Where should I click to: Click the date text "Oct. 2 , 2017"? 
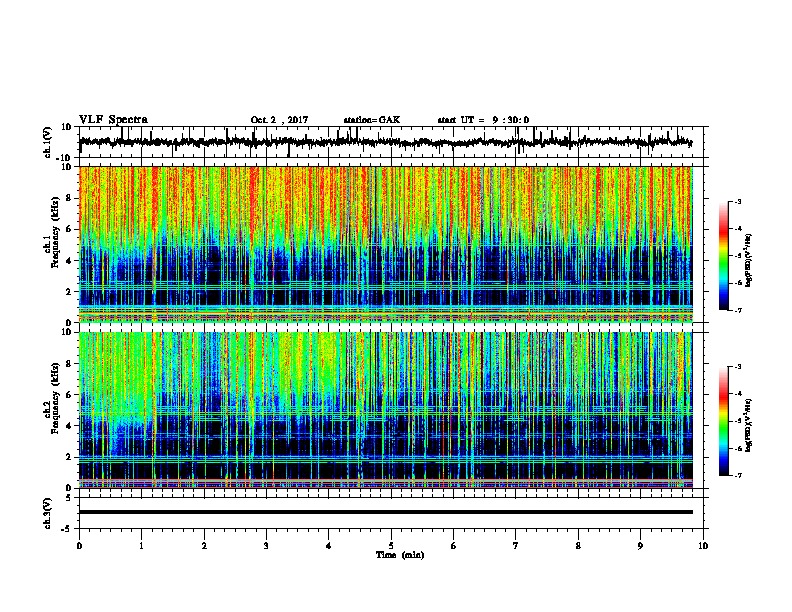point(279,120)
